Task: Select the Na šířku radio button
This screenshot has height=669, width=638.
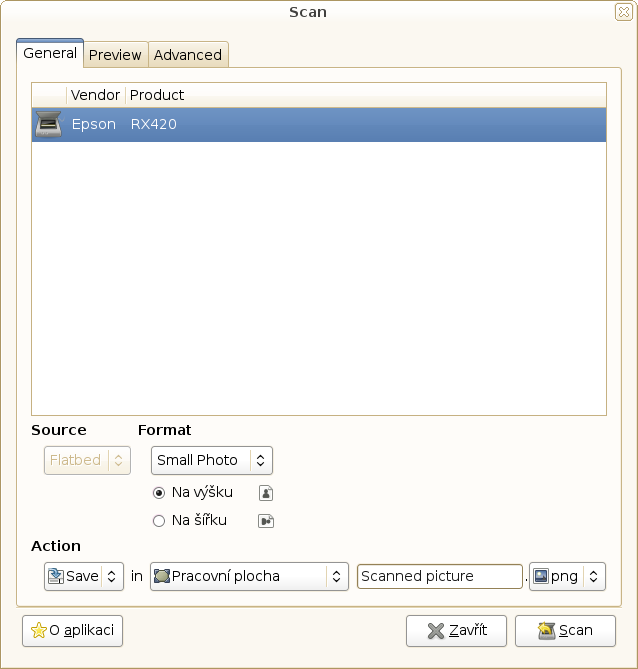Action: click(x=159, y=521)
